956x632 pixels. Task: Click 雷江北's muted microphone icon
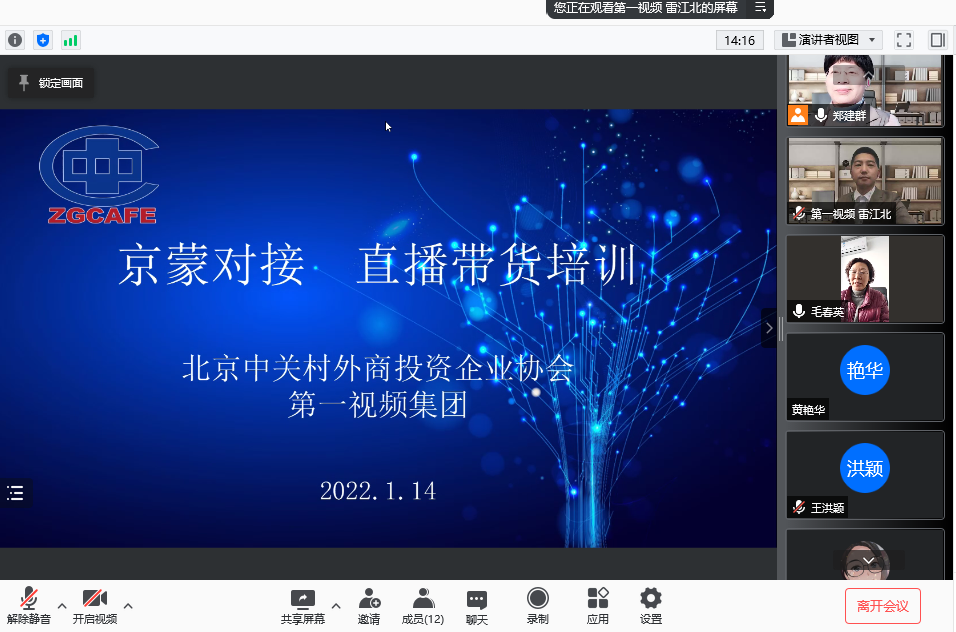point(799,213)
